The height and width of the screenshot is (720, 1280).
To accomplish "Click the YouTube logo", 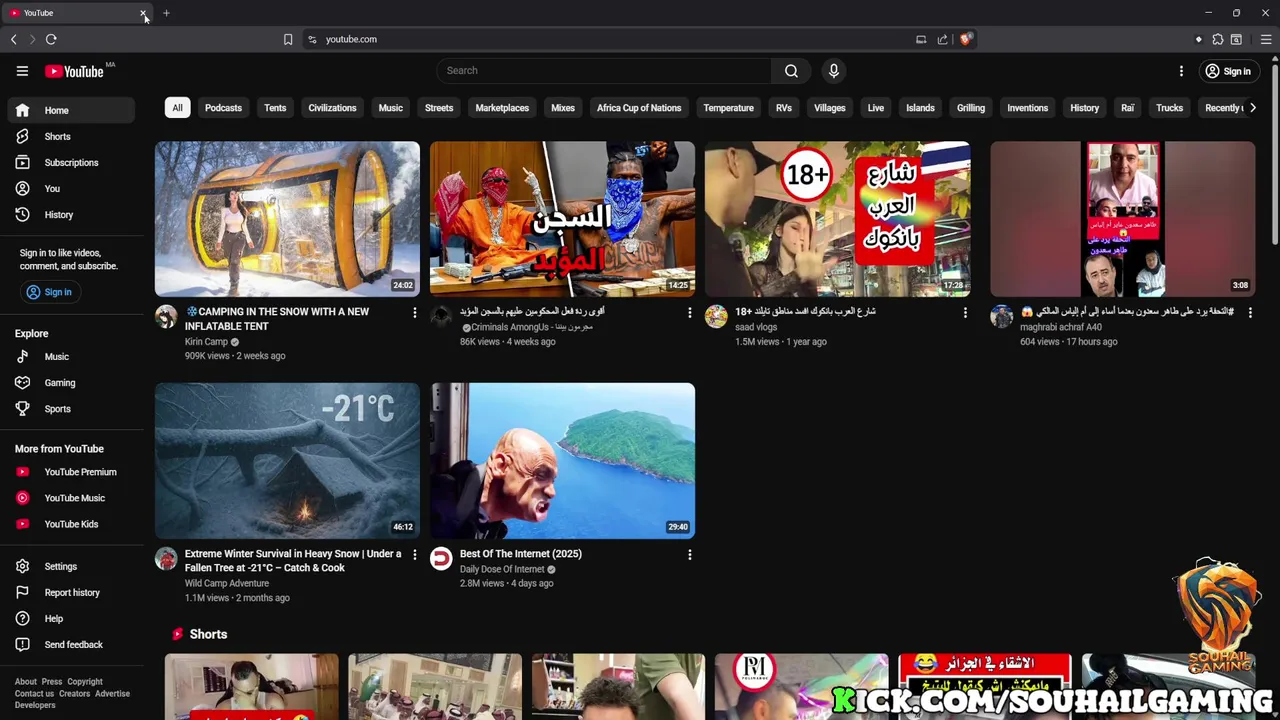I will point(74,71).
